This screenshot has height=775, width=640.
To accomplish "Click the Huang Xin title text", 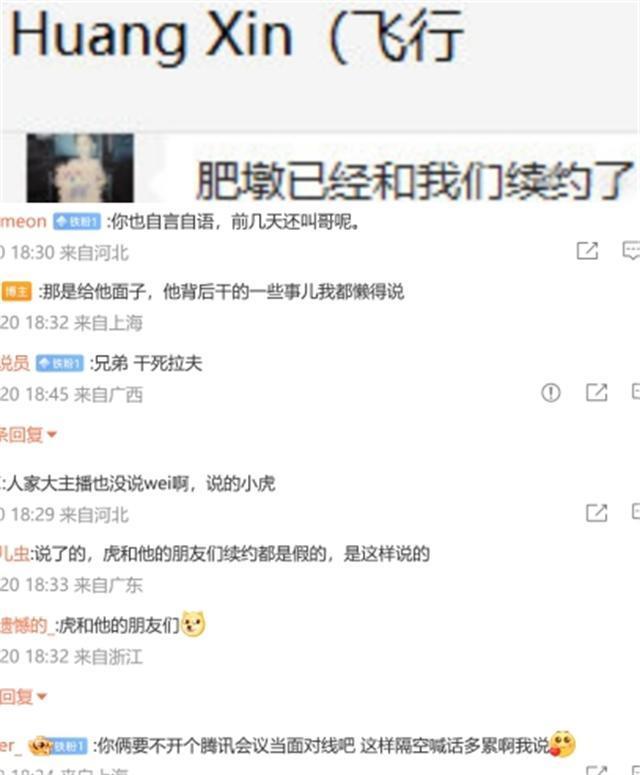I will tap(151, 37).
